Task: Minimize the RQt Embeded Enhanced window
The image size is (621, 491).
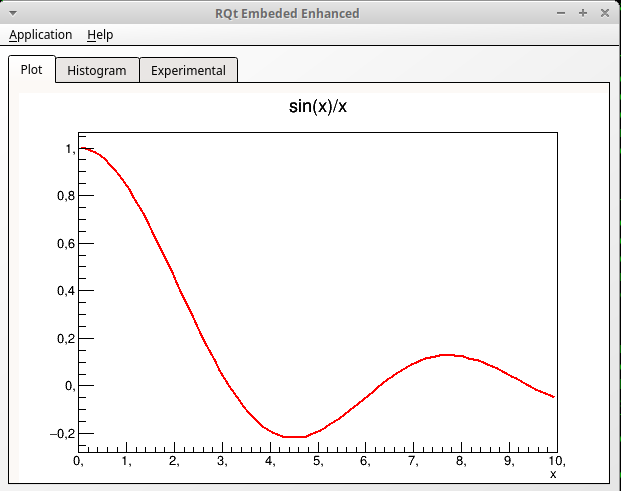Action: click(561, 13)
